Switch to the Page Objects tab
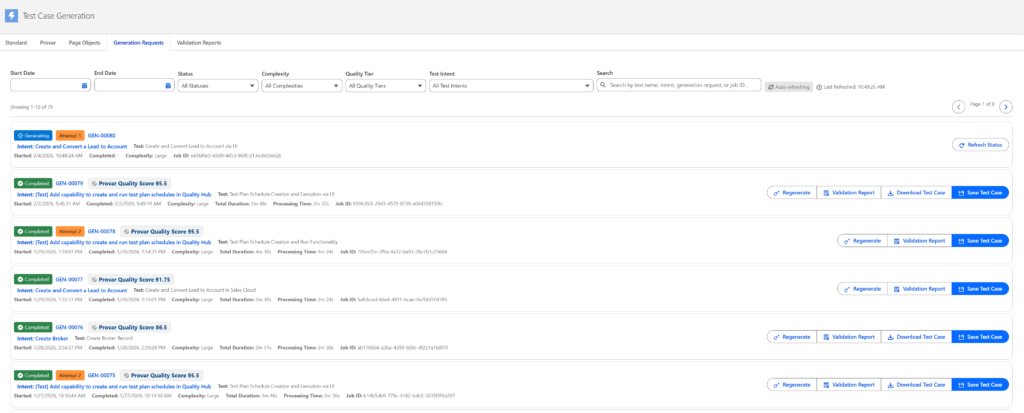 coord(85,43)
